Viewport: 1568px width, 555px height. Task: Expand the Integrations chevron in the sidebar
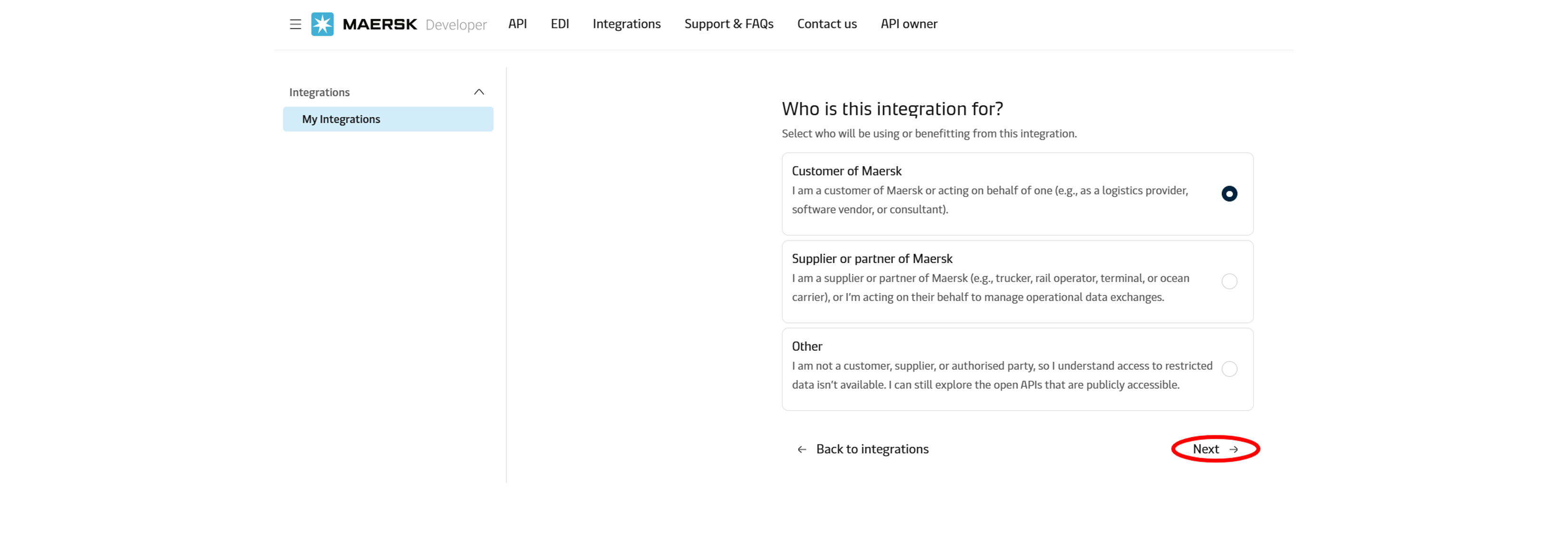tap(479, 91)
